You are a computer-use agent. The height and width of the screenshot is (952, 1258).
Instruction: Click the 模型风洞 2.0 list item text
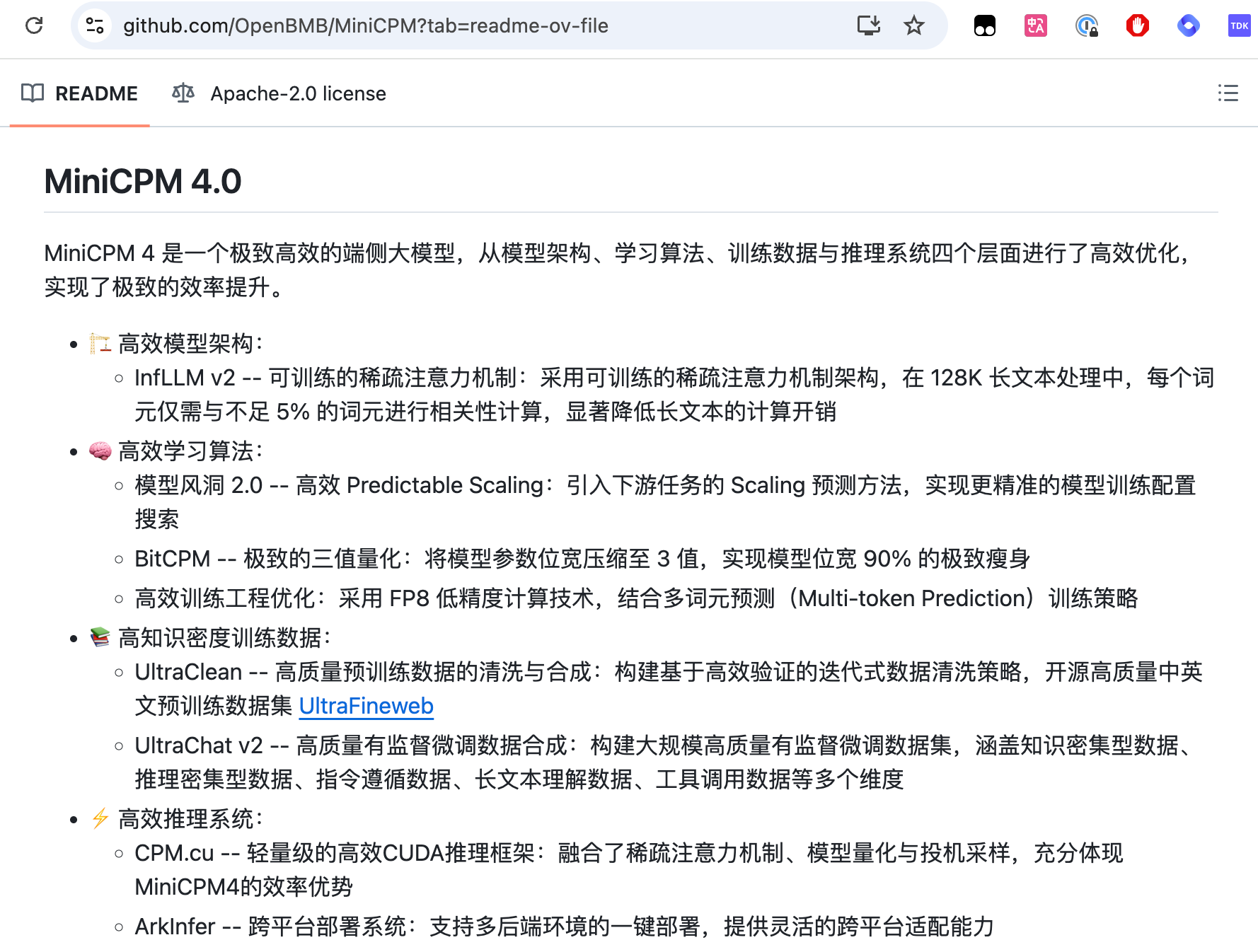coord(665,502)
